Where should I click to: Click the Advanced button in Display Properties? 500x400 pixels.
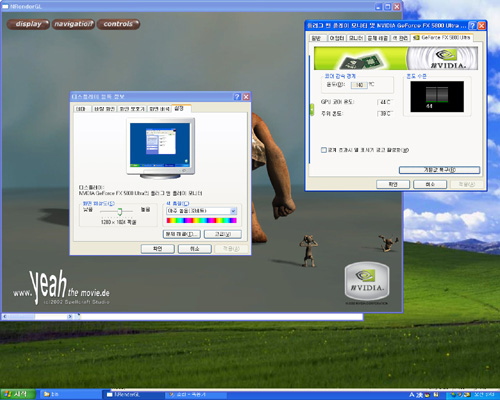pos(223,234)
